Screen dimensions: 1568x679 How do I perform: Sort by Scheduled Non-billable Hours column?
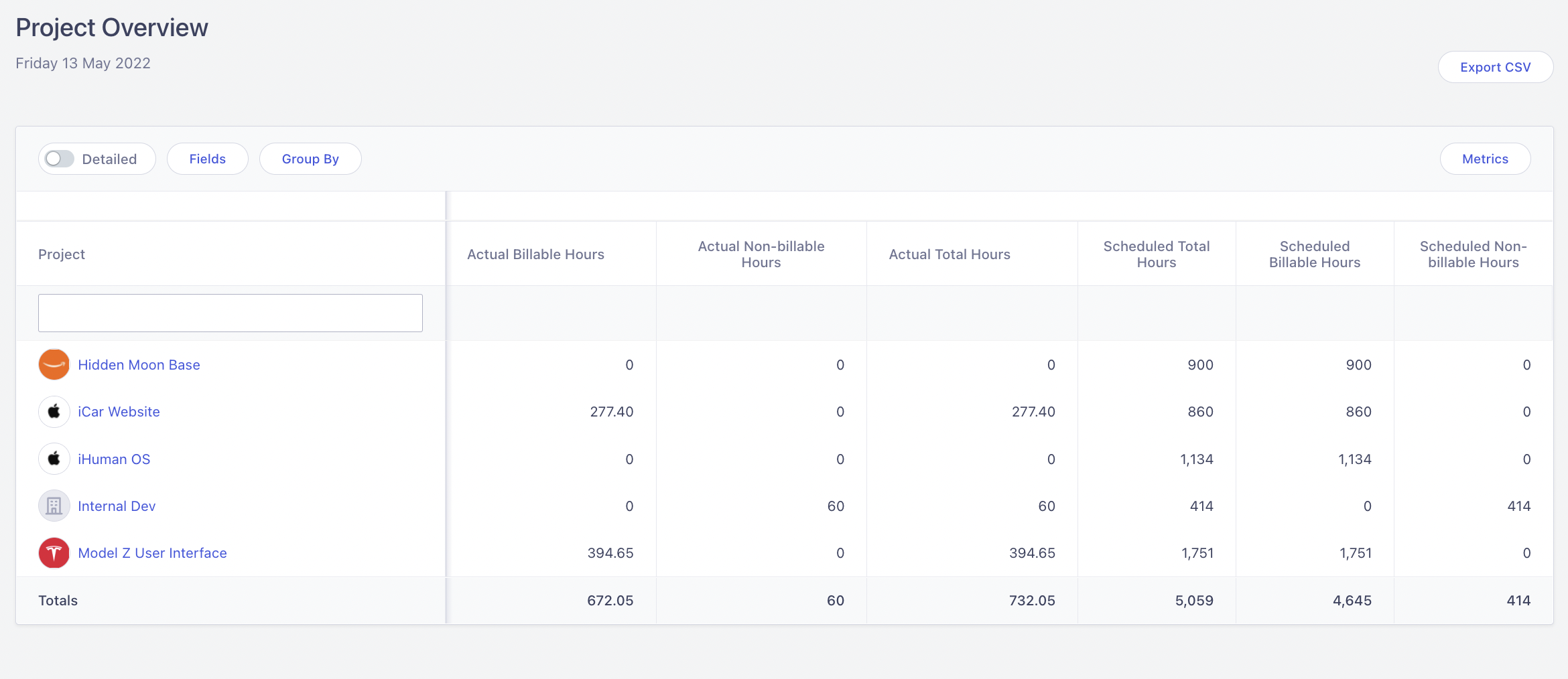click(1474, 254)
